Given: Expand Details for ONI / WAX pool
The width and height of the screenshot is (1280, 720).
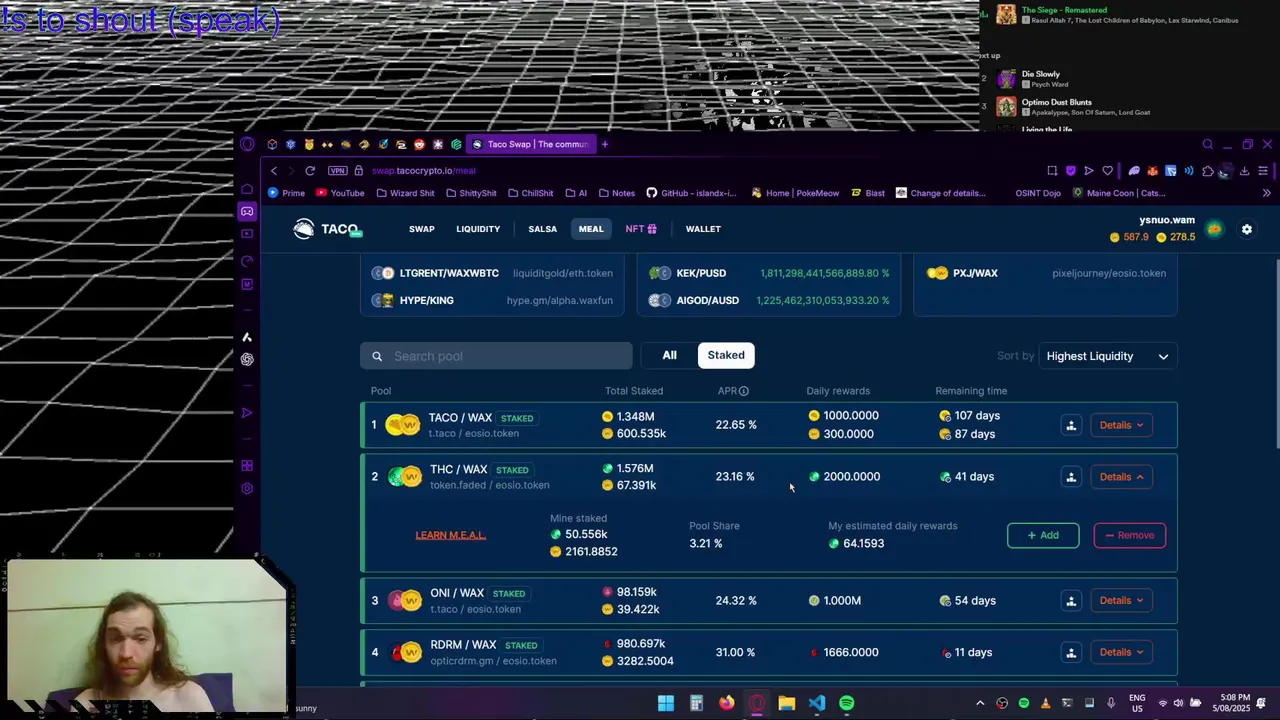Looking at the screenshot, I should click(1121, 601).
